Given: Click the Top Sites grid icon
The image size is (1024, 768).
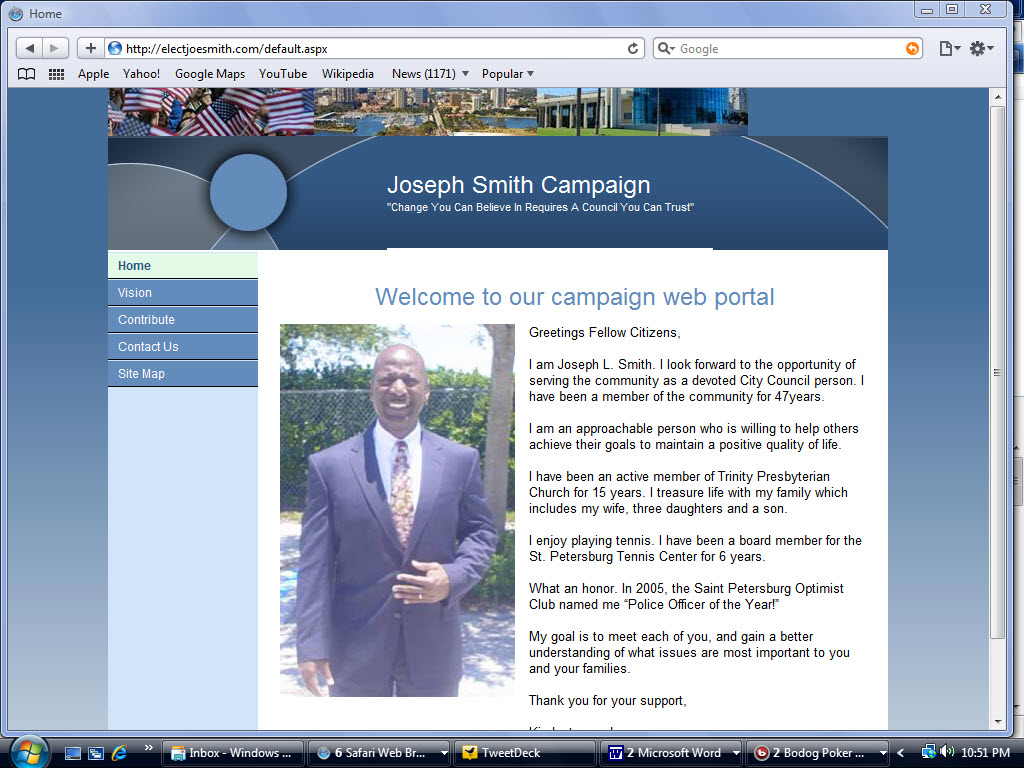Looking at the screenshot, I should tap(56, 73).
